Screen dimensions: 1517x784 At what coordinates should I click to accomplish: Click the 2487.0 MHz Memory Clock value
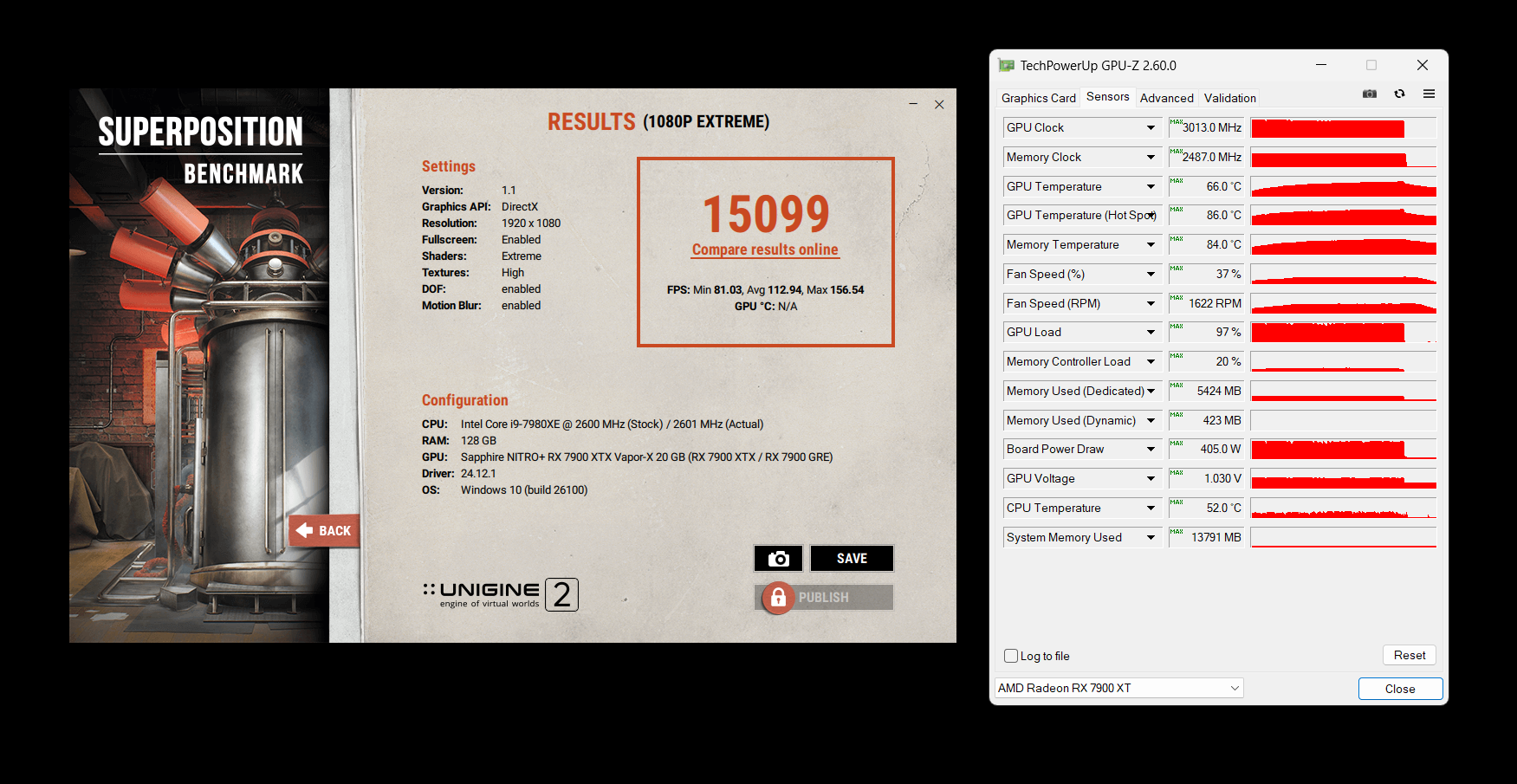pos(1206,157)
